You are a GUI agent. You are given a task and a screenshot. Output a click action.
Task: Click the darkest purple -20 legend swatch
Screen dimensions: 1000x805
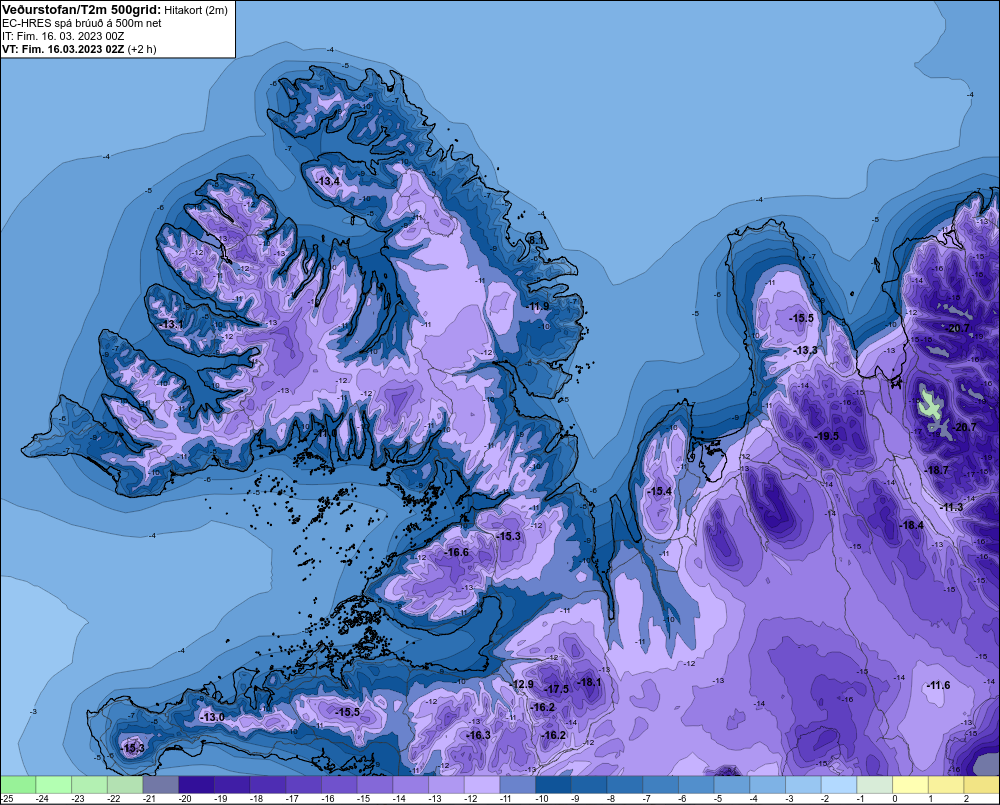pos(196,784)
